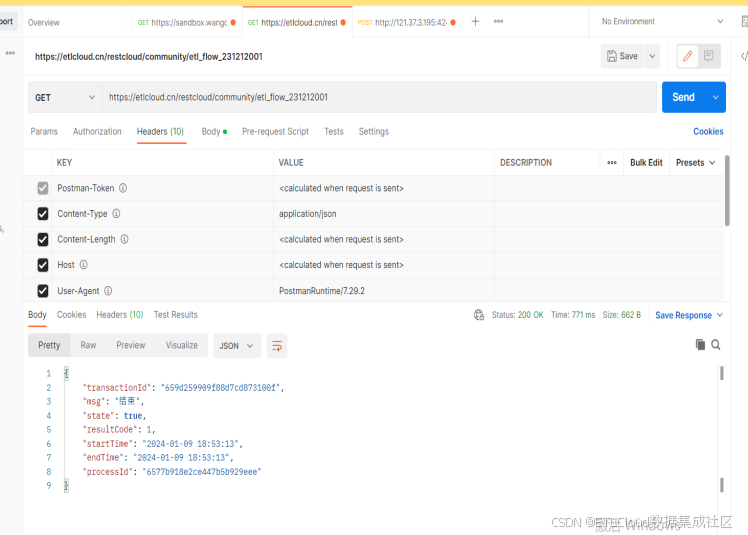Open new request tab with plus icon
748x535 pixels.
click(475, 21)
